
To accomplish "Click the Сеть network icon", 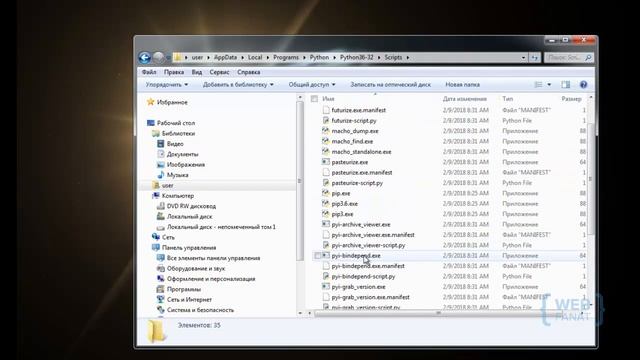I will click(156, 237).
